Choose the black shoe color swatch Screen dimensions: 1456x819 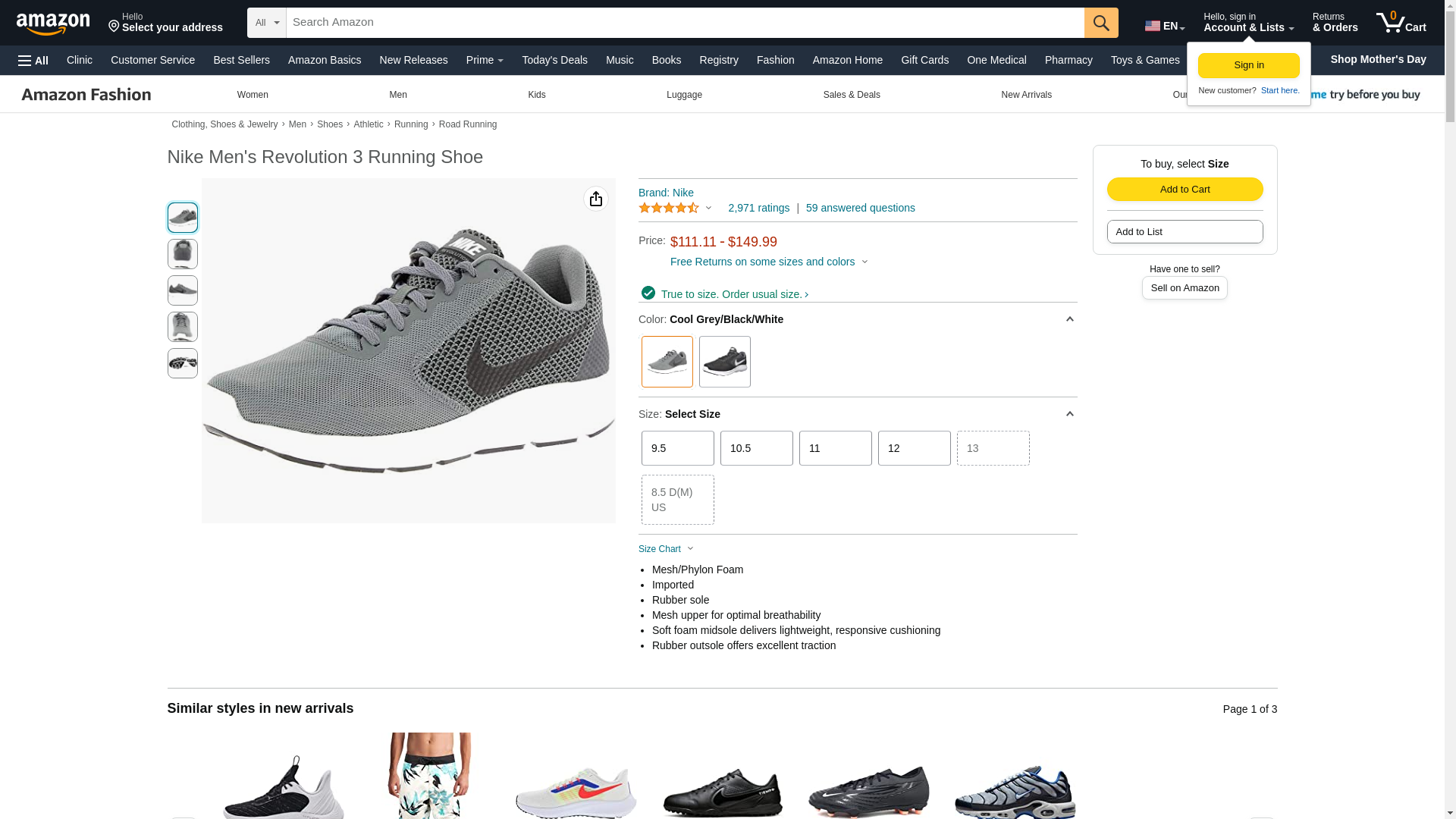[x=724, y=362]
